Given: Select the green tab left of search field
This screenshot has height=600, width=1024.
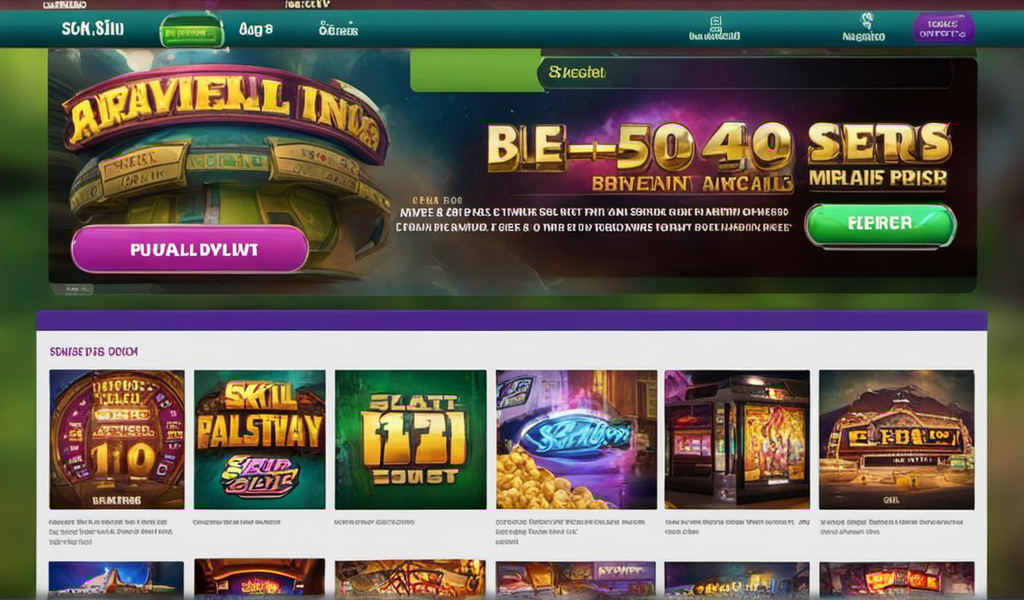Looking at the screenshot, I should point(475,71).
